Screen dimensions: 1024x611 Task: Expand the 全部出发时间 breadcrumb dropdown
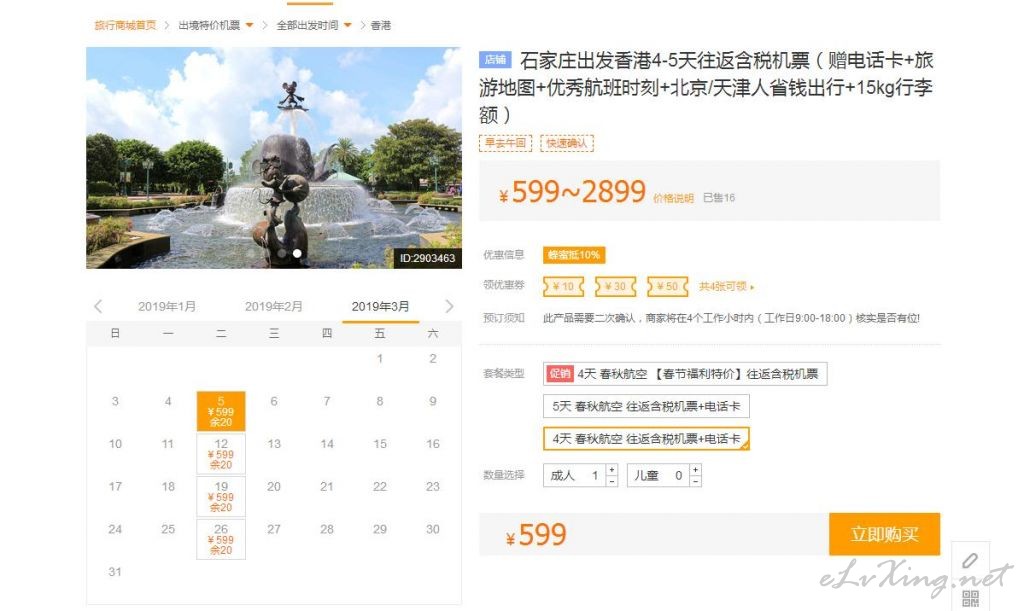pyautogui.click(x=347, y=25)
